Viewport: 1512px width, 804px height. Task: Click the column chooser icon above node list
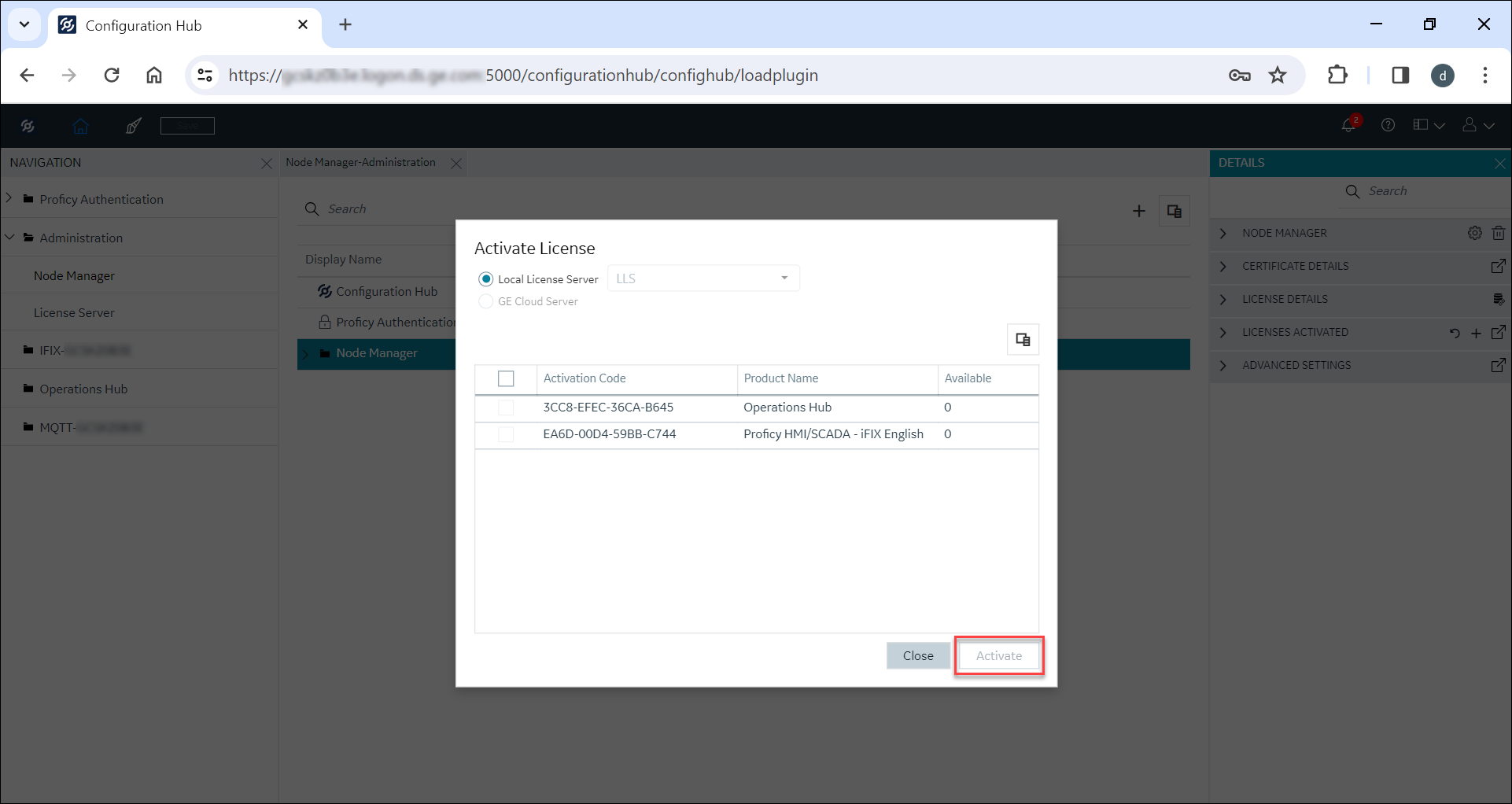[x=1175, y=211]
